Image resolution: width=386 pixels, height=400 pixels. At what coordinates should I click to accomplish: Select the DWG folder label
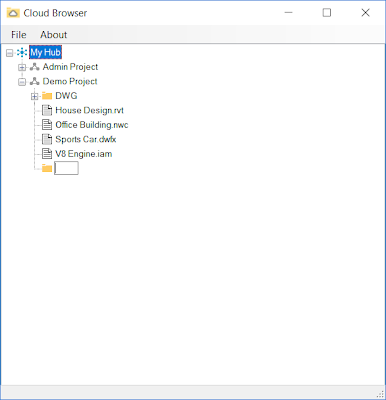pyautogui.click(x=66, y=96)
